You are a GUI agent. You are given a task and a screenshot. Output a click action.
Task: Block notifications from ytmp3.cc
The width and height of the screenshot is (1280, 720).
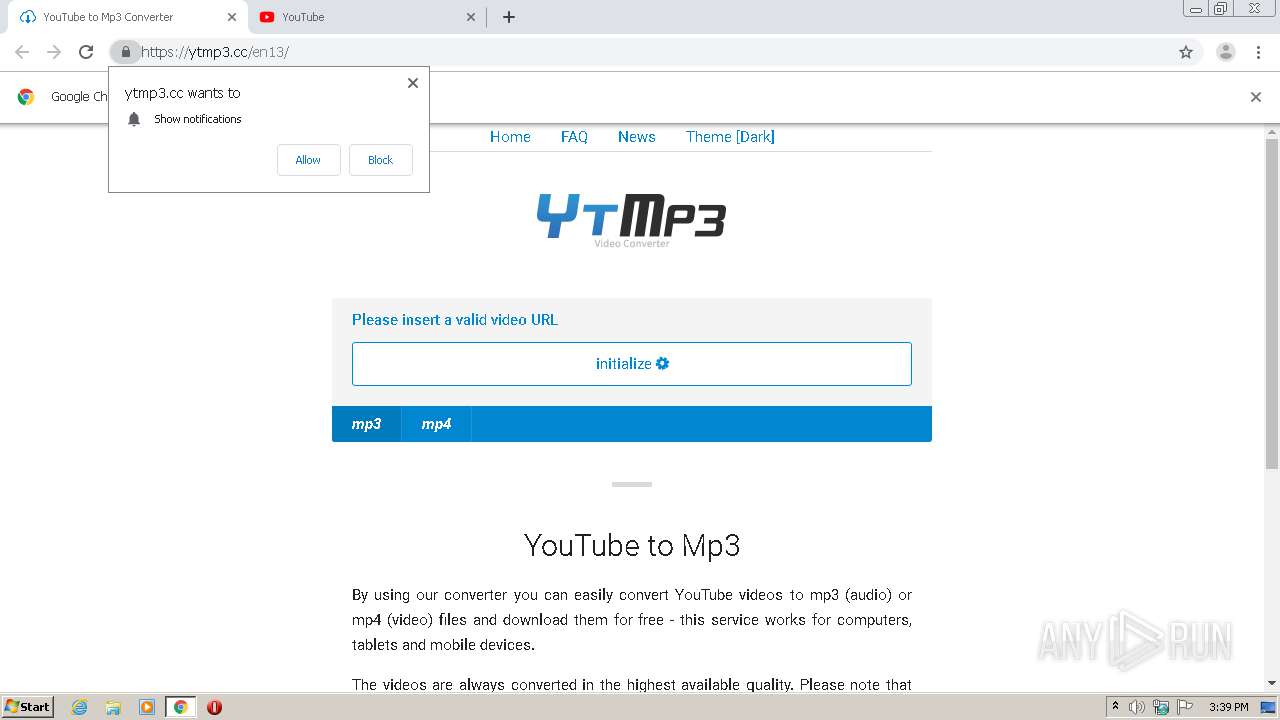click(x=381, y=160)
